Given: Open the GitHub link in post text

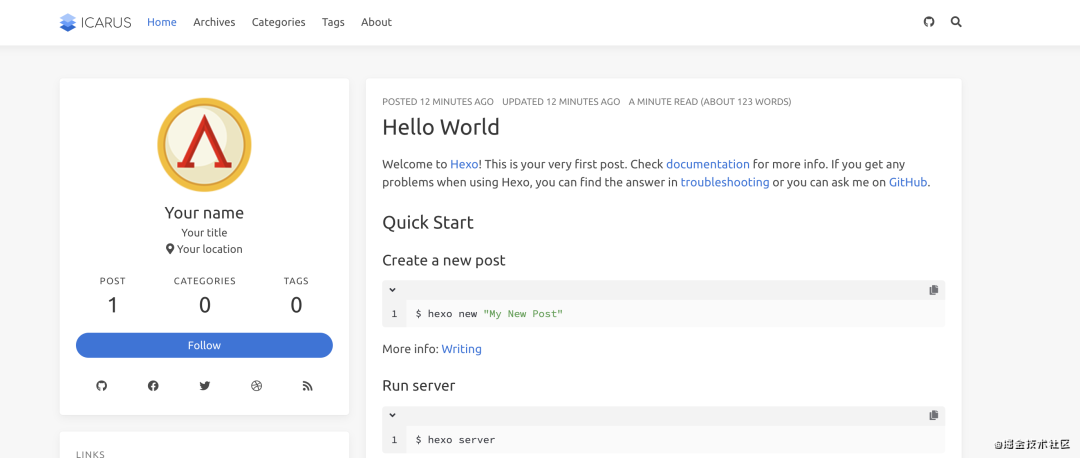Looking at the screenshot, I should (908, 183).
